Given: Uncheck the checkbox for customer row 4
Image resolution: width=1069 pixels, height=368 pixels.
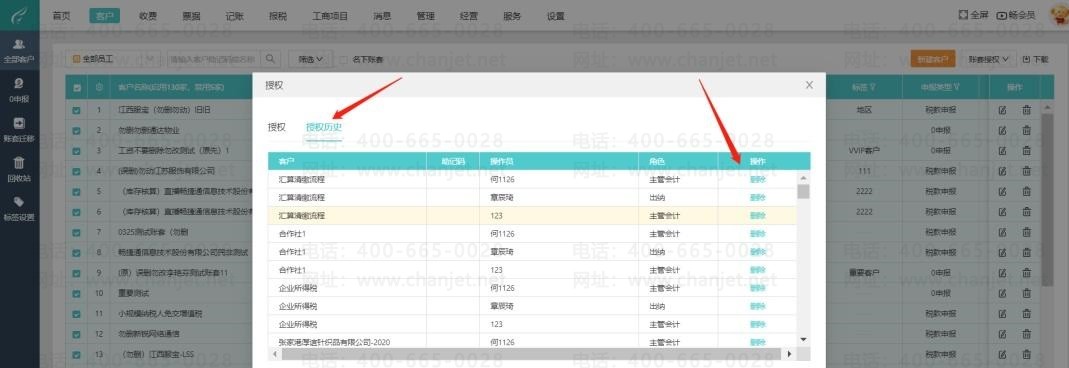Looking at the screenshot, I should [x=76, y=171].
